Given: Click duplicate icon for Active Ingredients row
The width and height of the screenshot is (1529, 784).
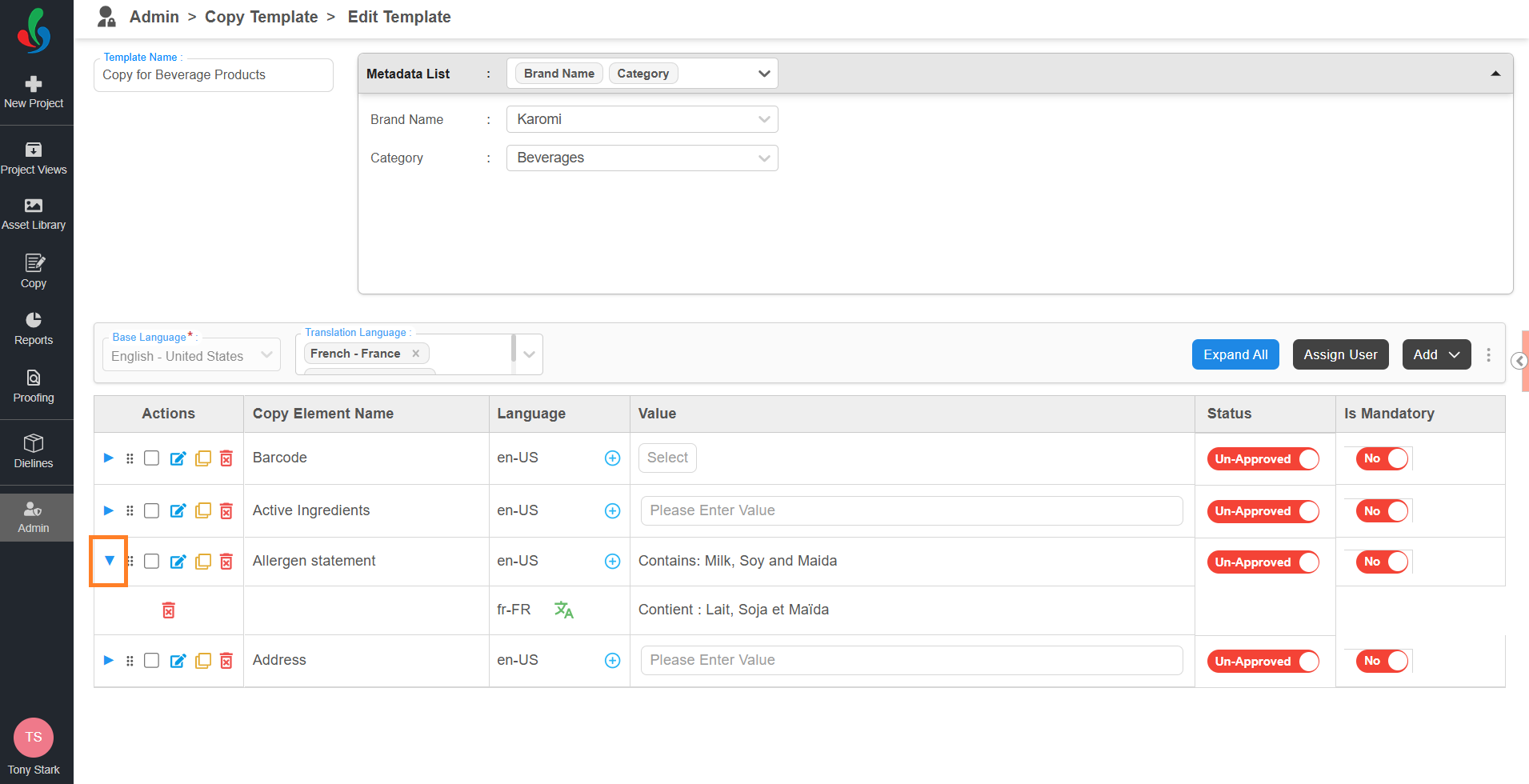Looking at the screenshot, I should pos(203,510).
